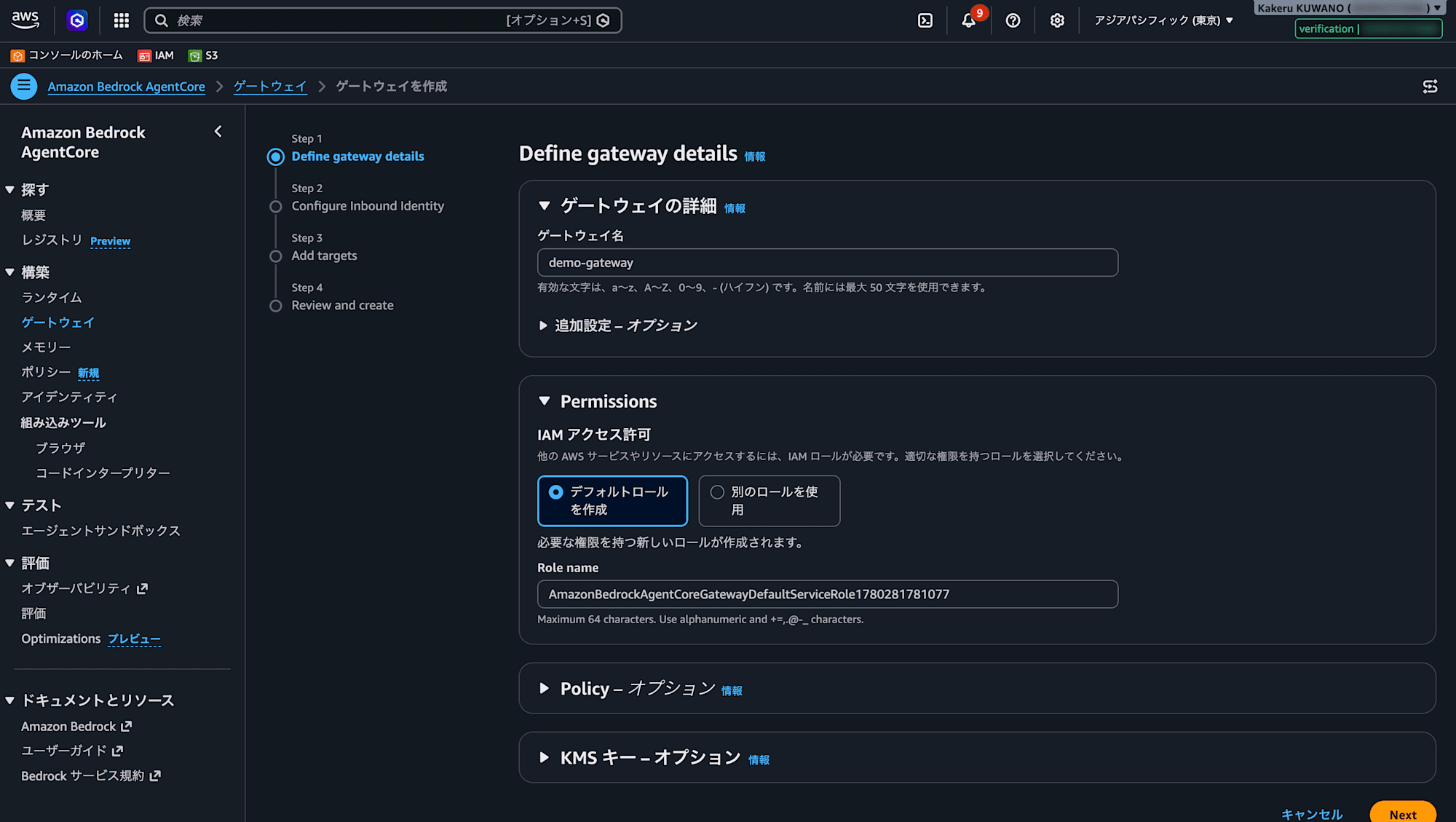Open ポリシー in the sidebar
1456x822 pixels.
[x=46, y=372]
